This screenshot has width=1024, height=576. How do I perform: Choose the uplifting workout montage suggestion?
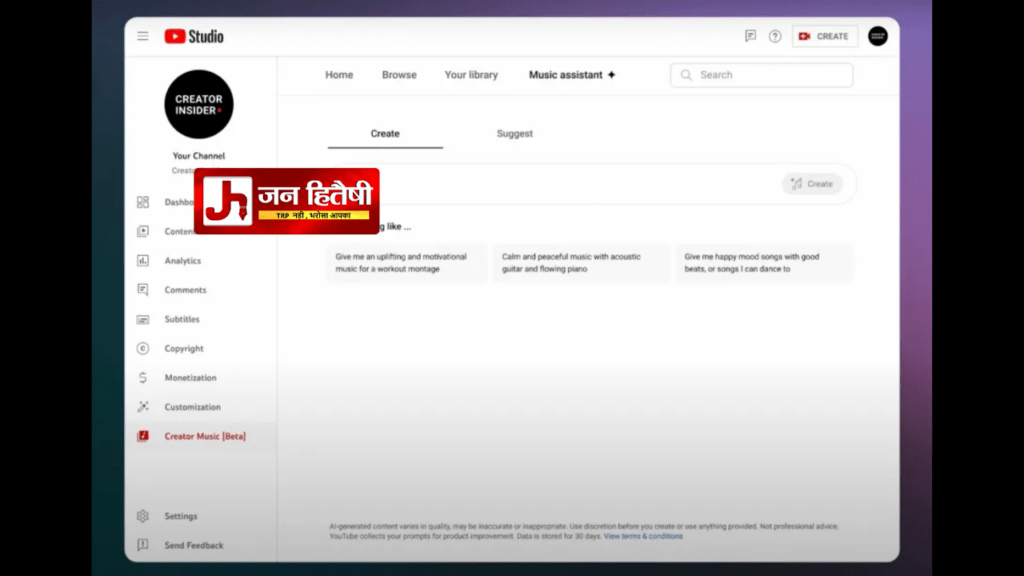coord(407,263)
